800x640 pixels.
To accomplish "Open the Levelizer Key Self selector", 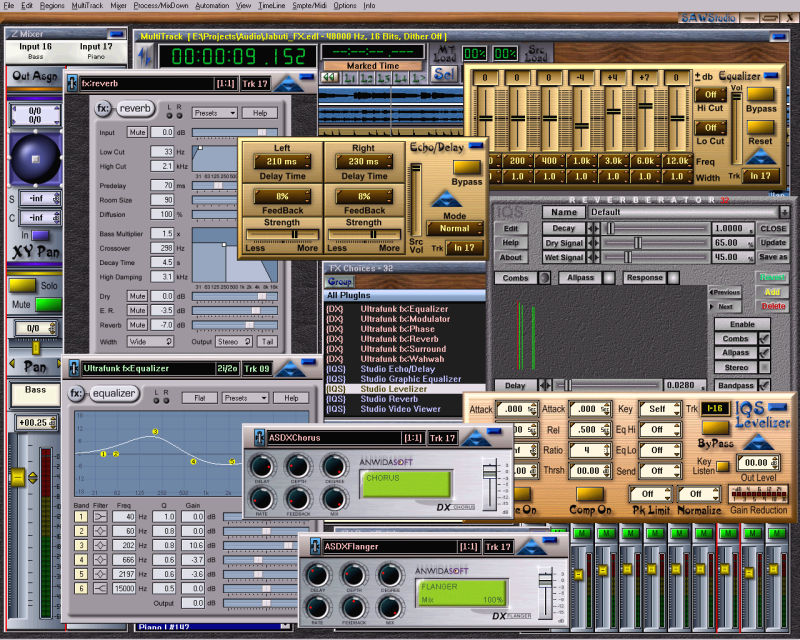I will click(659, 409).
